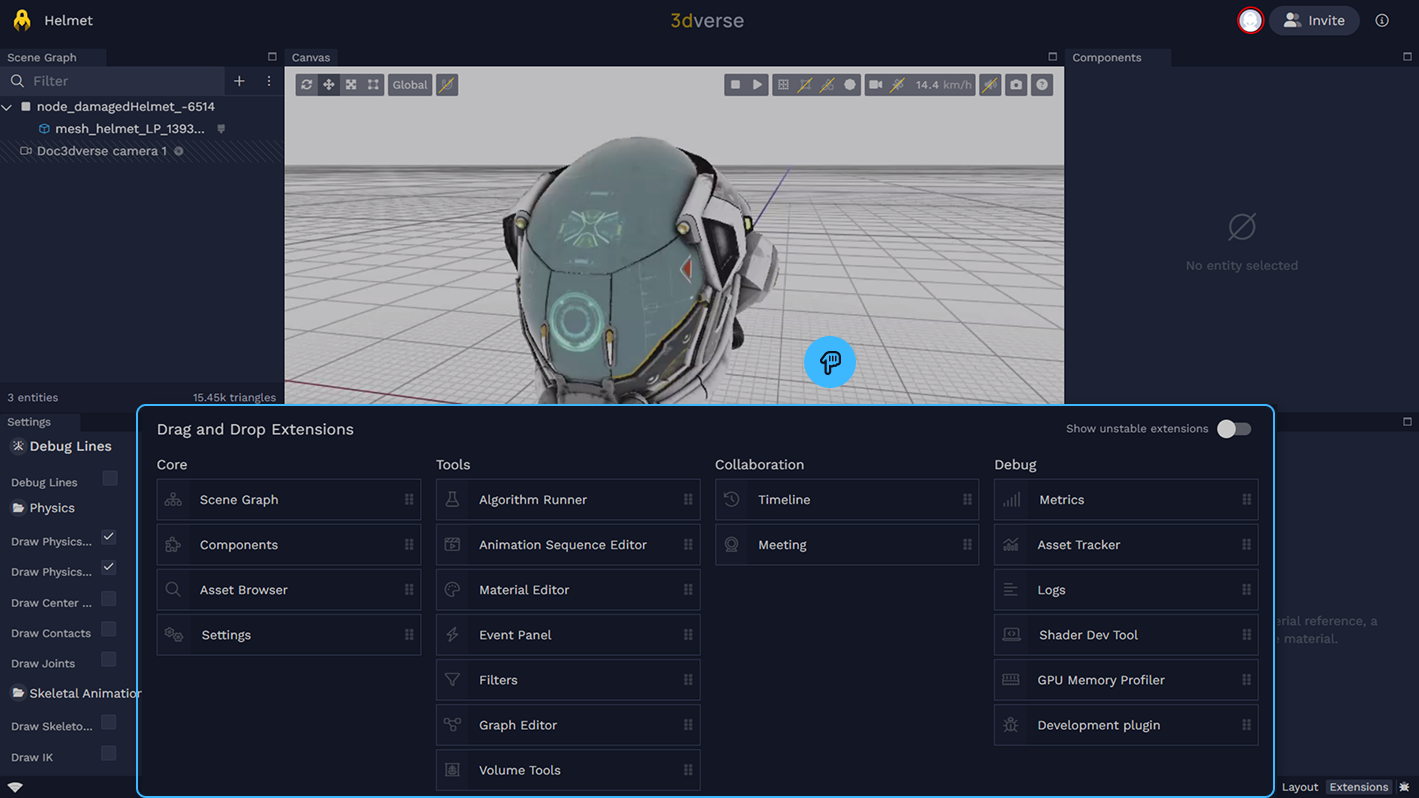Image resolution: width=1419 pixels, height=798 pixels.
Task: Open the Scene Graph three-dot menu
Action: pos(268,81)
